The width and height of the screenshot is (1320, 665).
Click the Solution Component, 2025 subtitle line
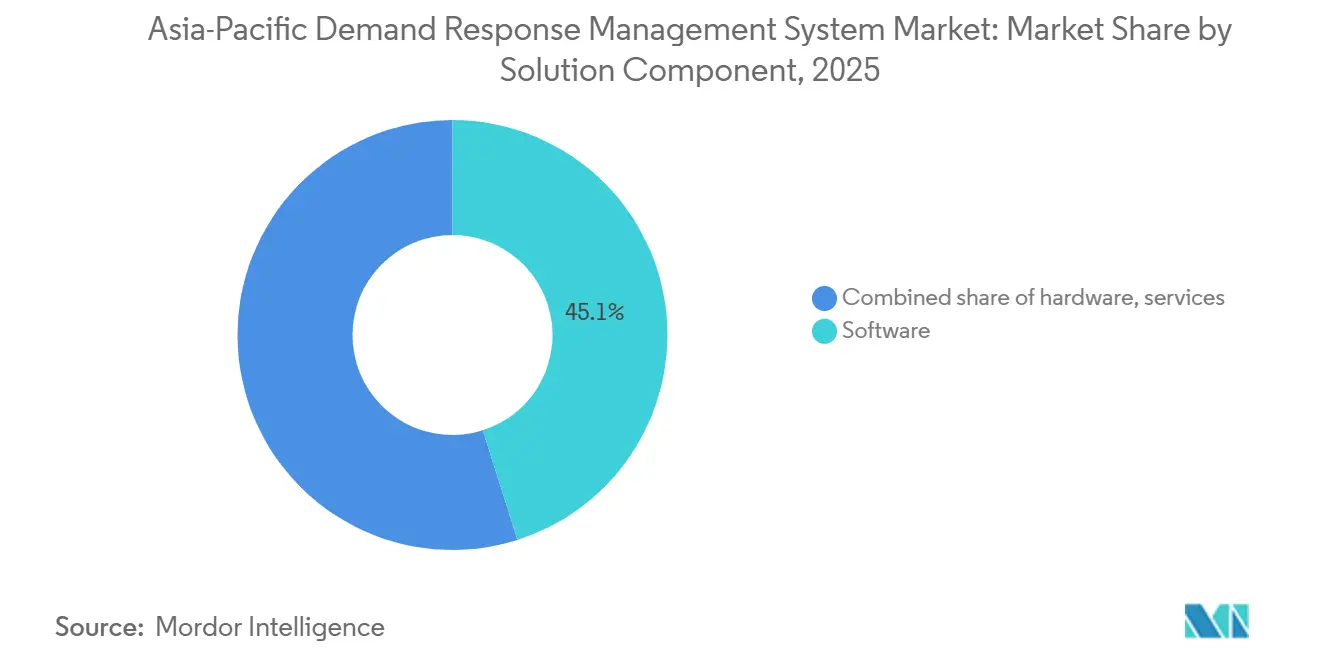690,72
